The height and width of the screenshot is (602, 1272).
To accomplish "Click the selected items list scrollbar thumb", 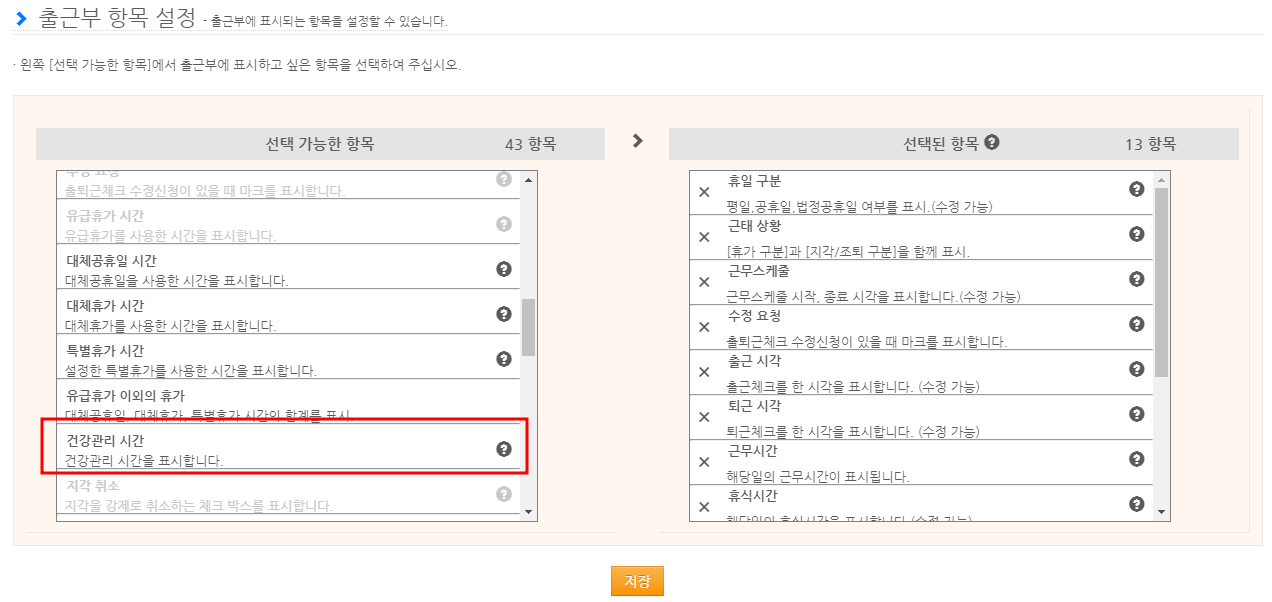I will pyautogui.click(x=1161, y=280).
